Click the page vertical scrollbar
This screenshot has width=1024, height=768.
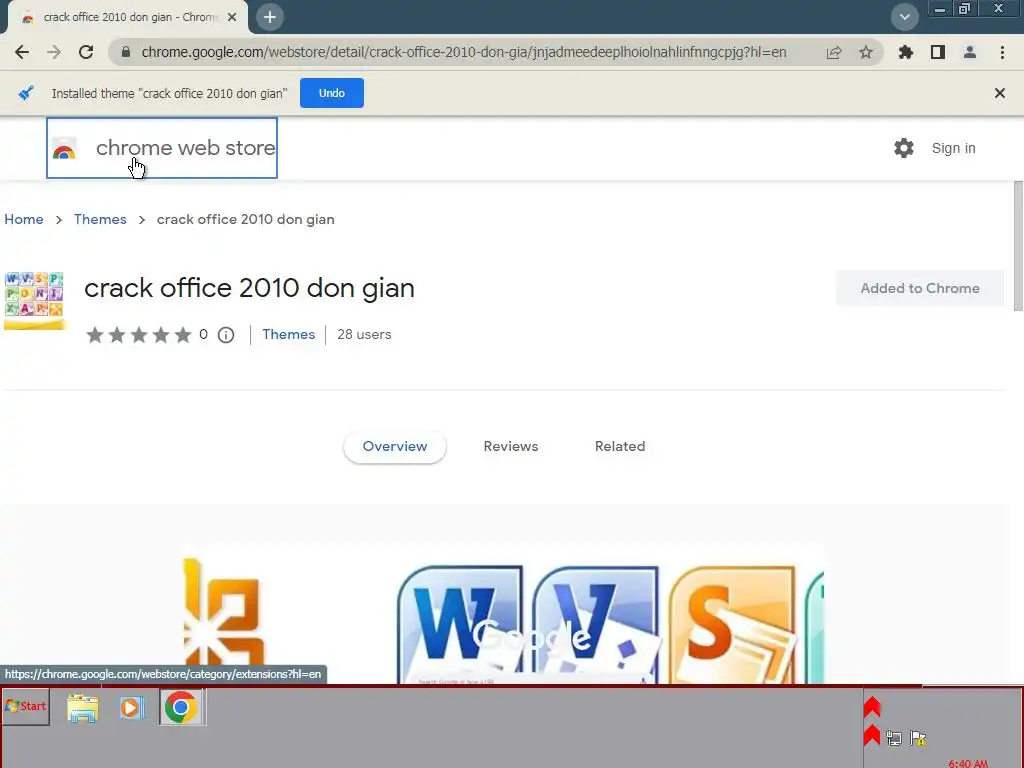pos(1018,247)
